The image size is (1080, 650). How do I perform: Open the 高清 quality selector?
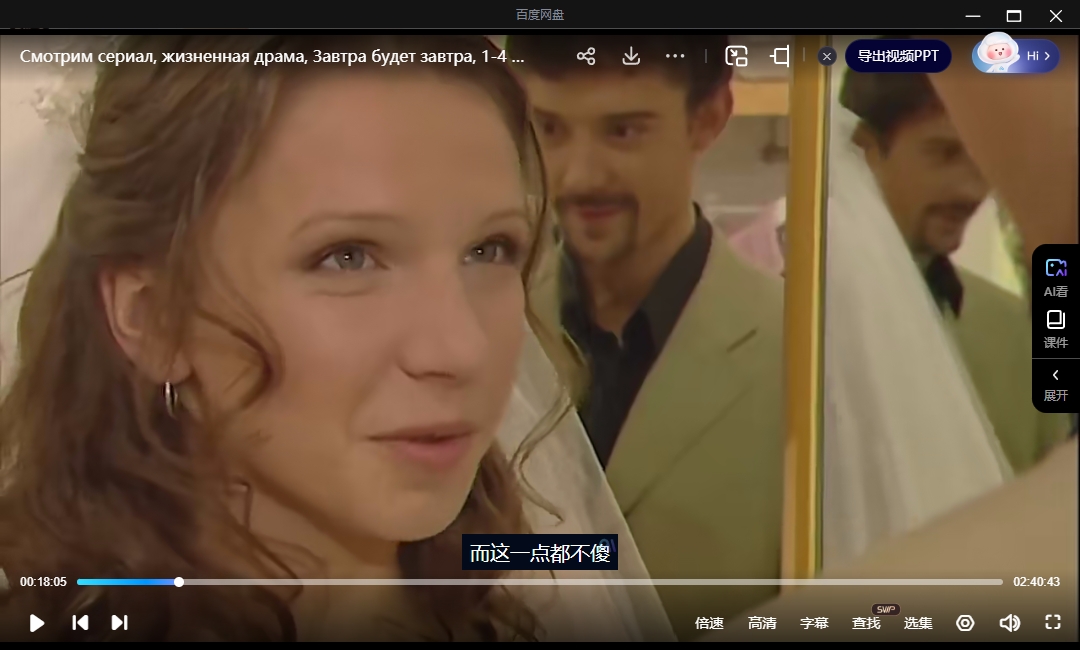(x=762, y=623)
